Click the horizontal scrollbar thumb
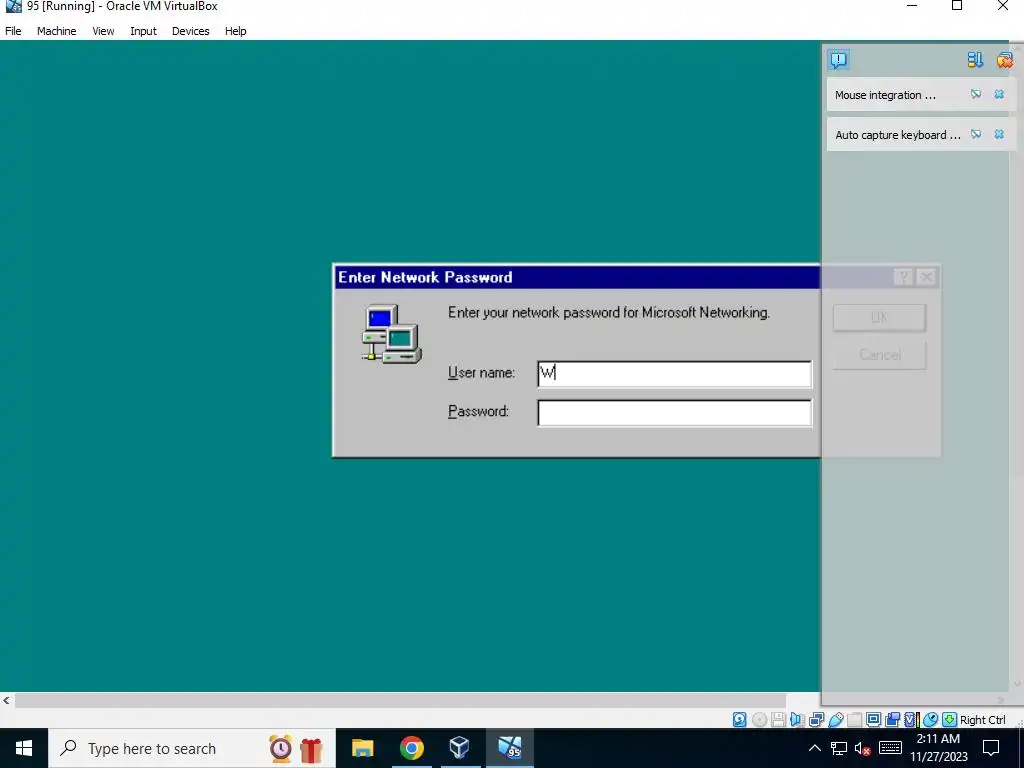This screenshot has height=768, width=1024. [x=400, y=700]
